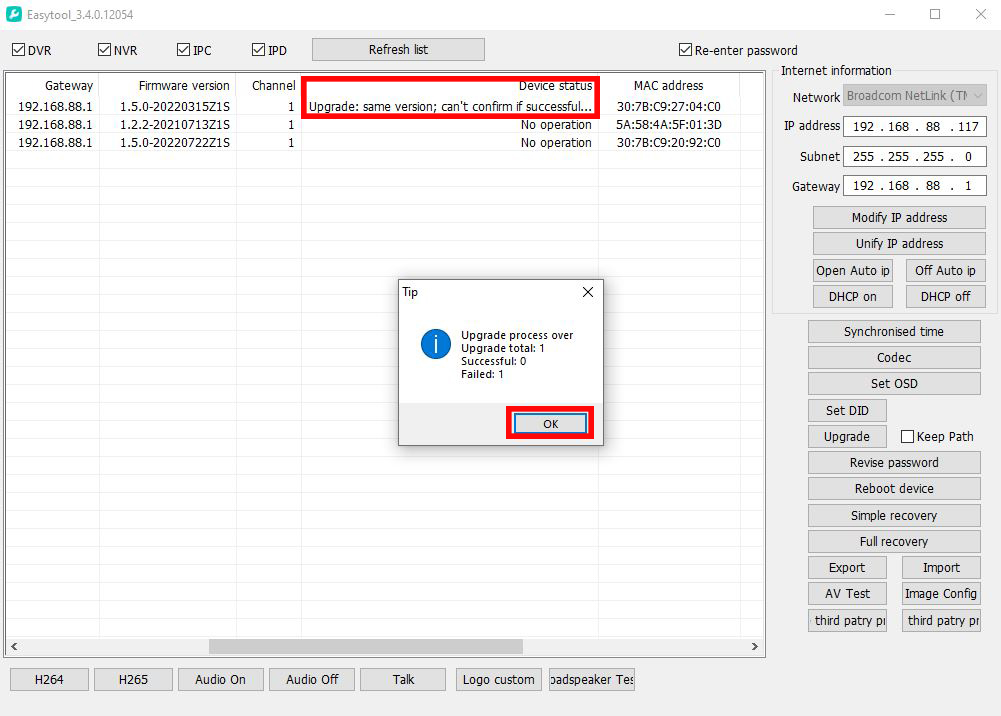1001x716 pixels.
Task: Sort by the Firmware version column header
Action: coord(184,86)
